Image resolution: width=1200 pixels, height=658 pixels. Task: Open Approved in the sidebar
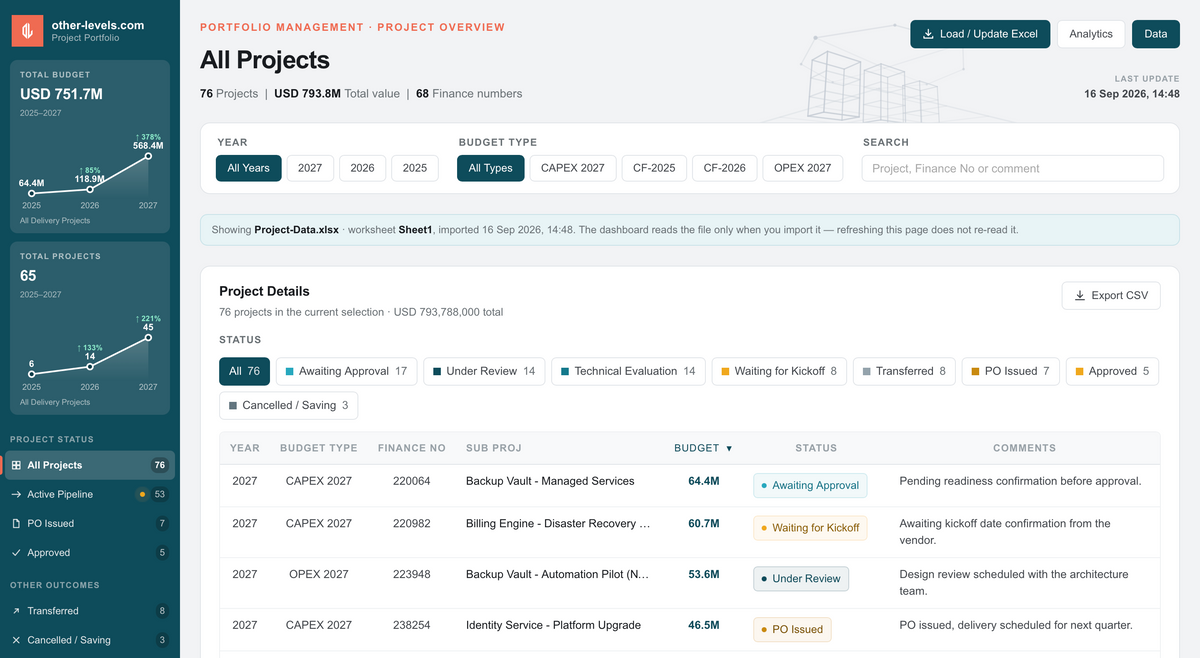pyautogui.click(x=90, y=552)
